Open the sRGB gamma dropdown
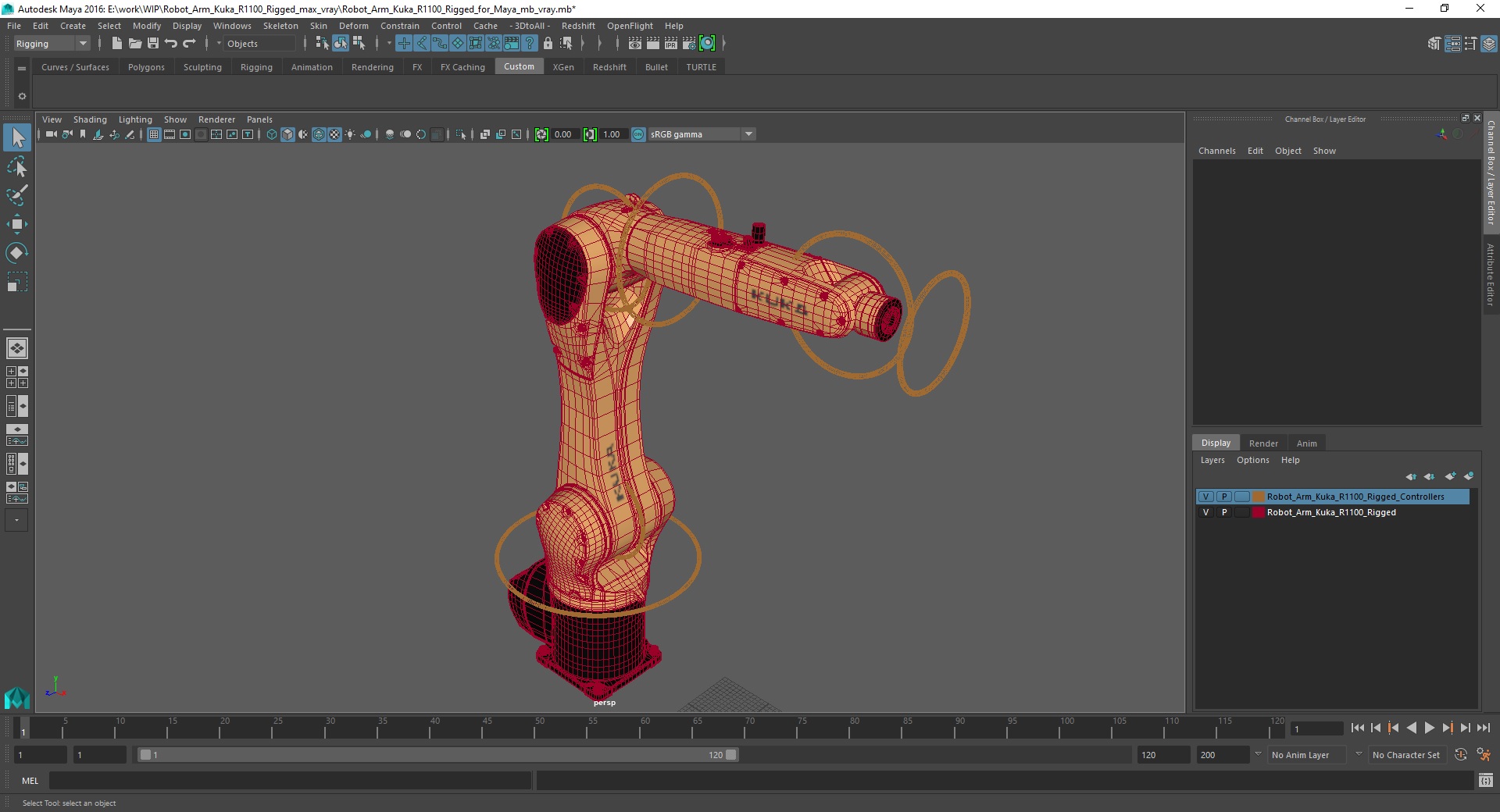Image resolution: width=1500 pixels, height=812 pixels. coord(702,134)
